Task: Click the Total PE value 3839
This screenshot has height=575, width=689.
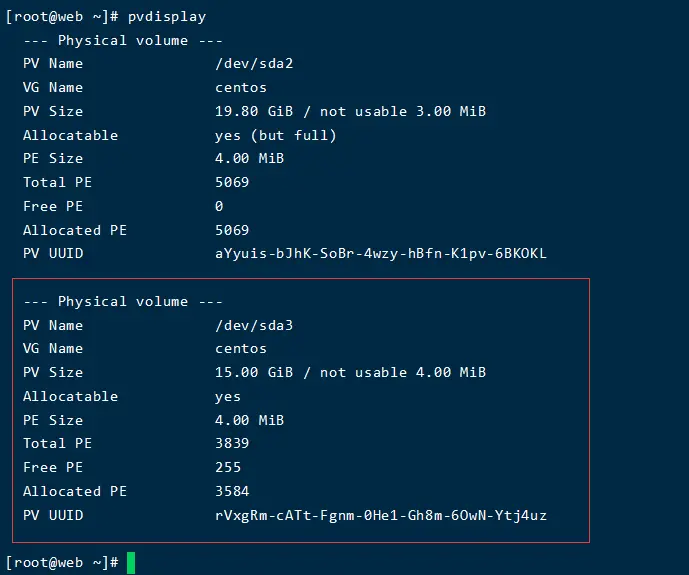Action: point(232,444)
